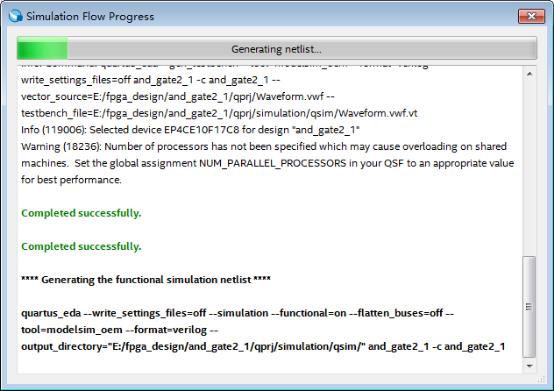Click the scrollbar down arrow

[x=529, y=366]
